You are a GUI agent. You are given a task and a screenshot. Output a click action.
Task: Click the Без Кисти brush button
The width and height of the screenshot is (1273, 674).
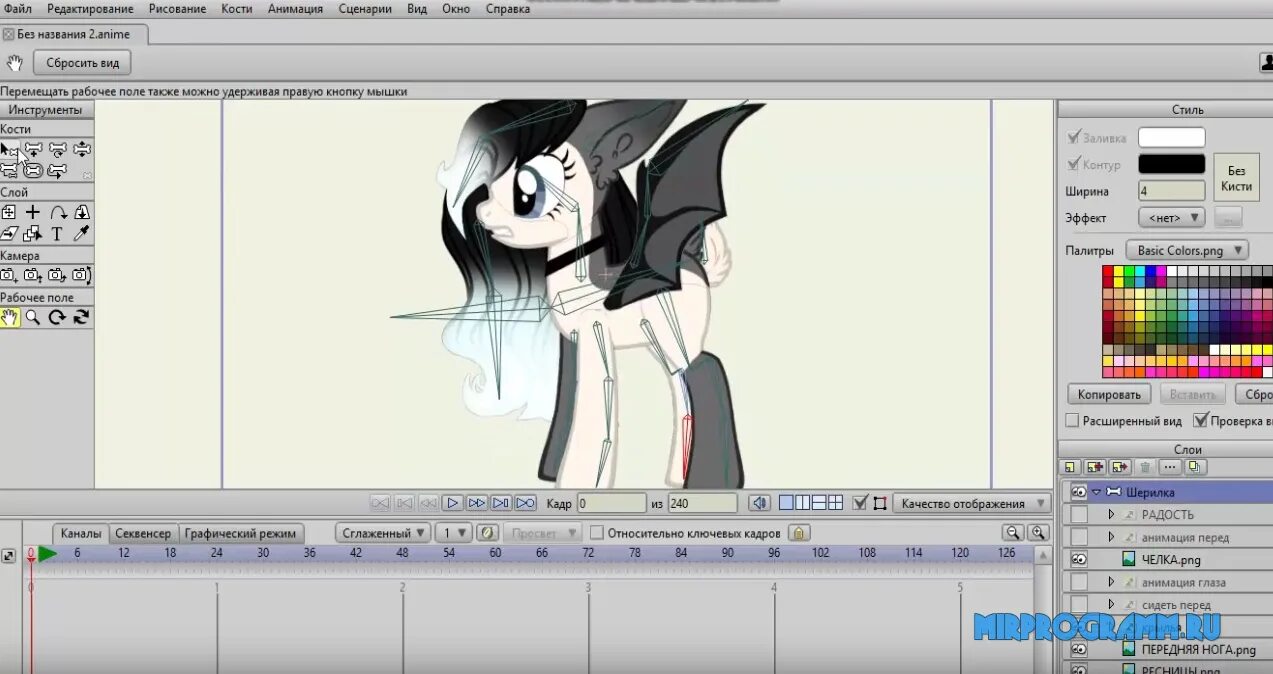click(x=1237, y=178)
